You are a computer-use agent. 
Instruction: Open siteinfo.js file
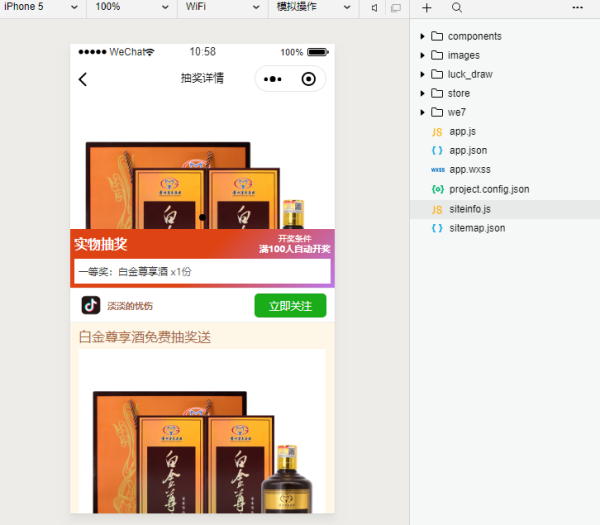pyautogui.click(x=505, y=209)
